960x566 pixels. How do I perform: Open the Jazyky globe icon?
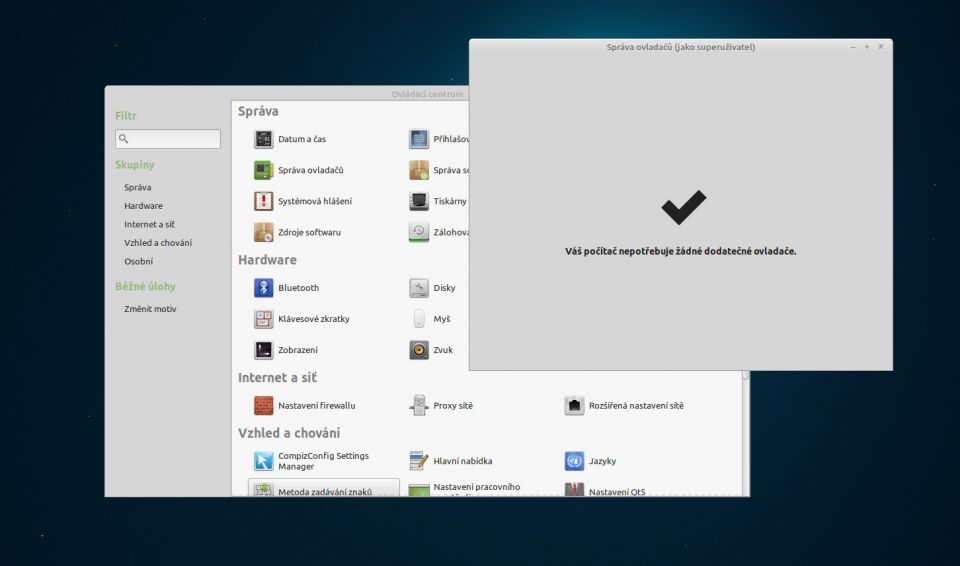574,461
